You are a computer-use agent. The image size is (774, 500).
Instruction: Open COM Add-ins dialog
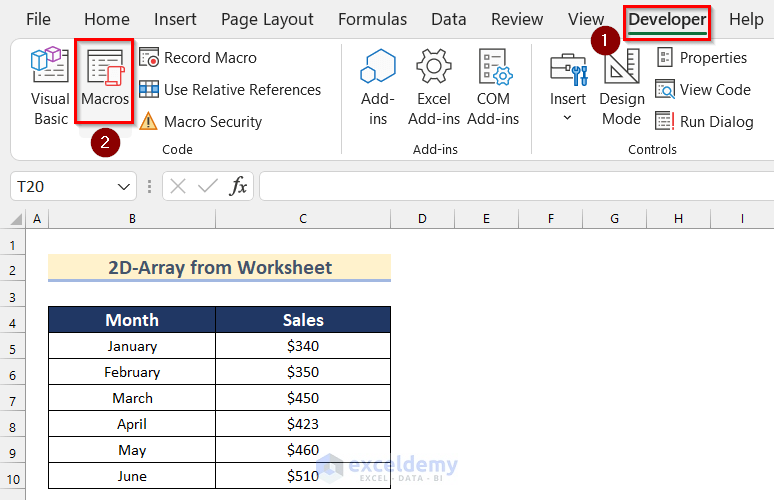pos(493,86)
